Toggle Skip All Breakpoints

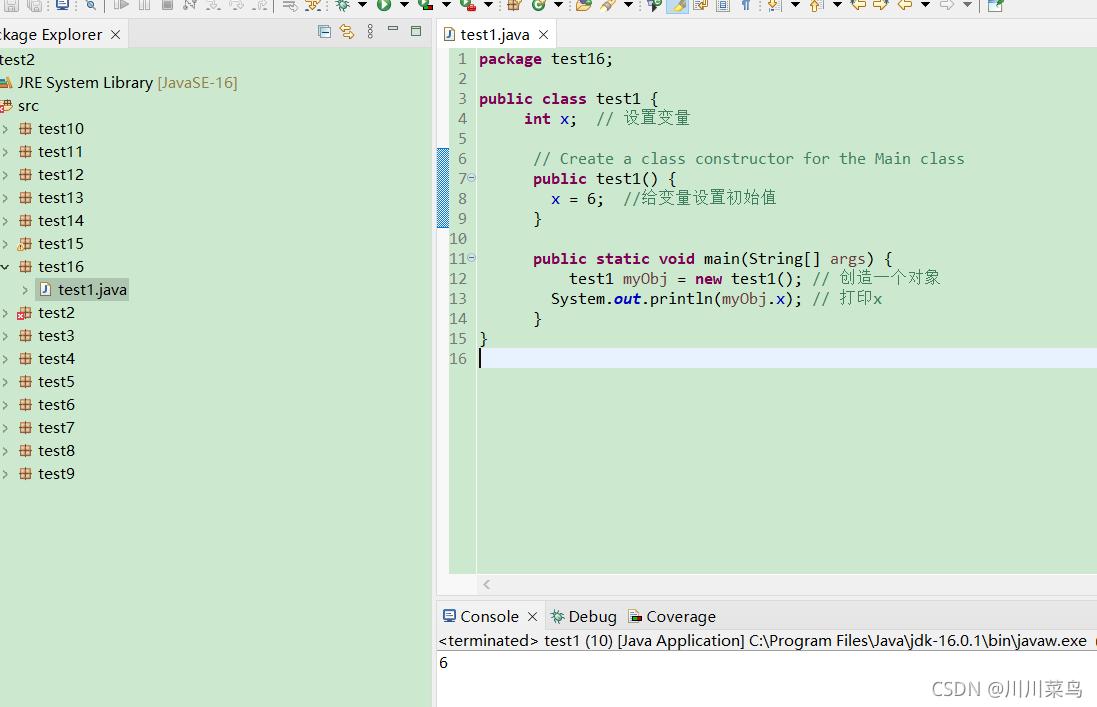(91, 5)
